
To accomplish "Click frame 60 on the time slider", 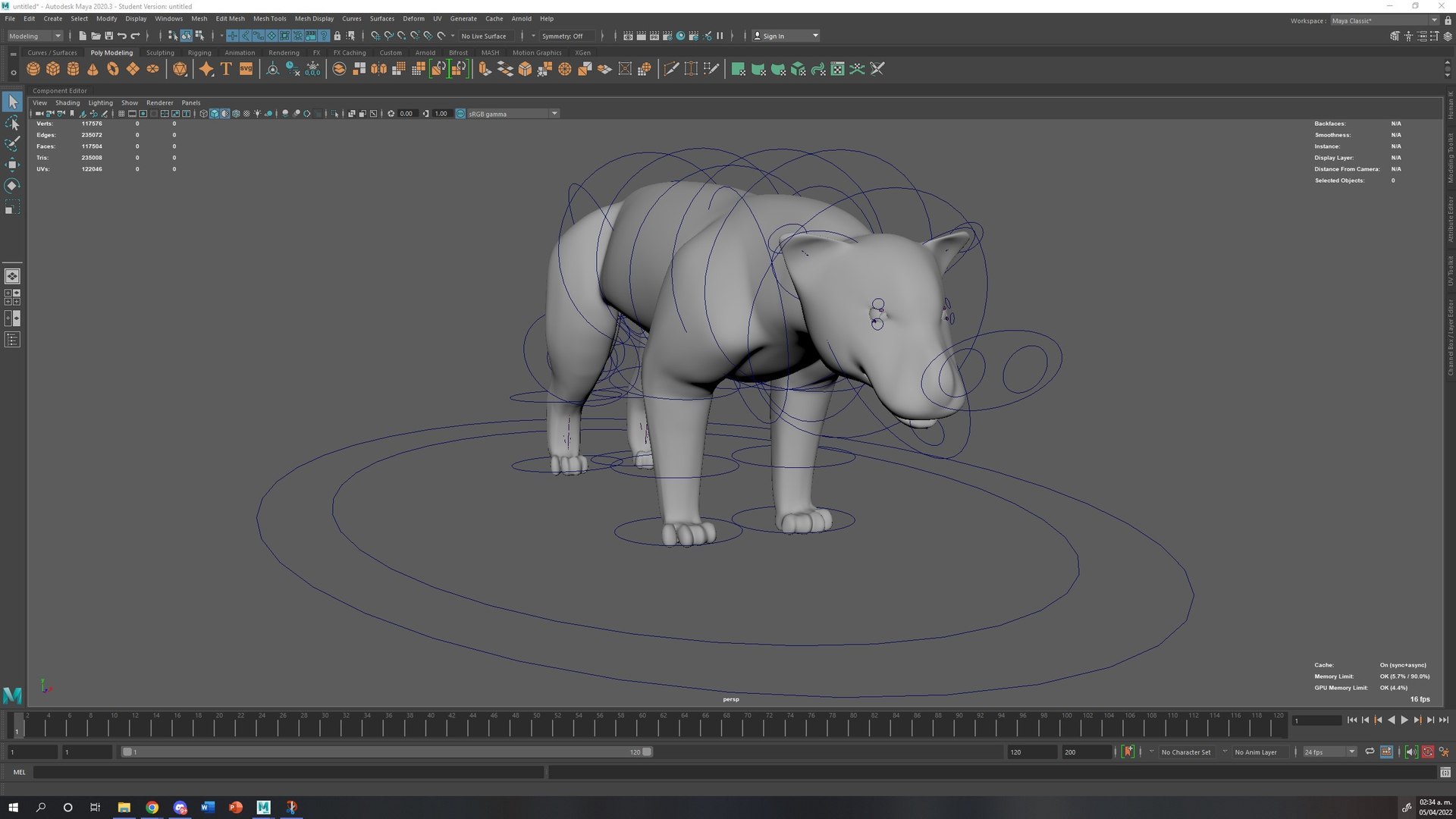I will point(642,726).
